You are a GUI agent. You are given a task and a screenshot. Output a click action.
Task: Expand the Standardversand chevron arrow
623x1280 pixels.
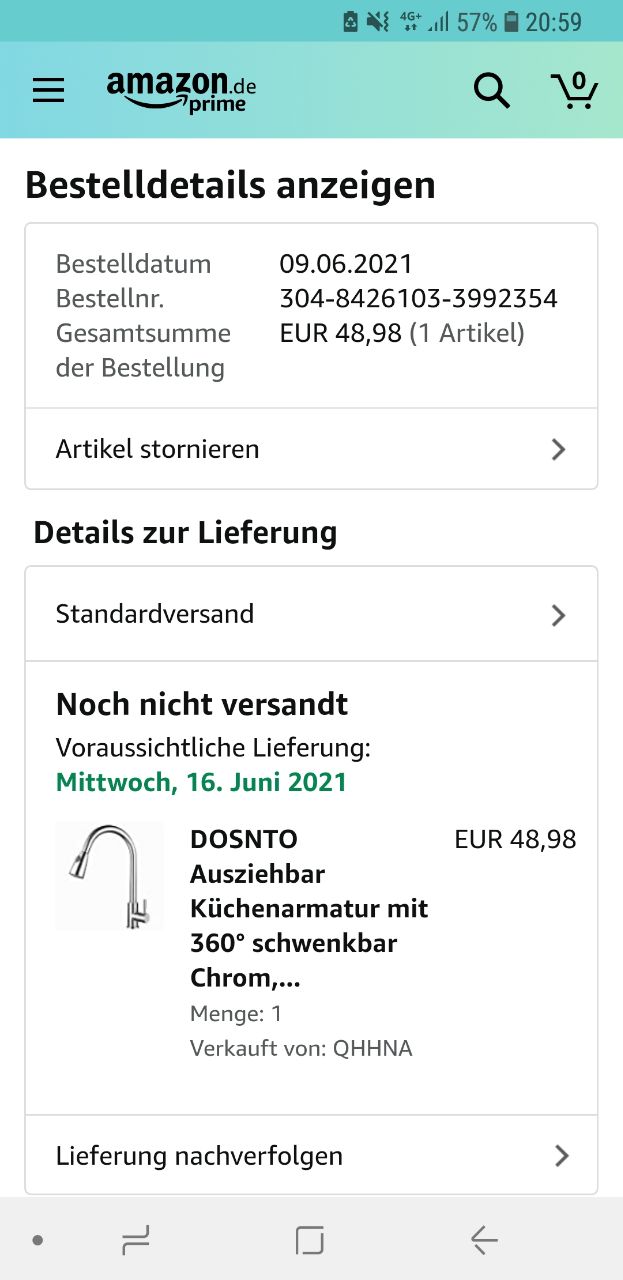(x=559, y=615)
